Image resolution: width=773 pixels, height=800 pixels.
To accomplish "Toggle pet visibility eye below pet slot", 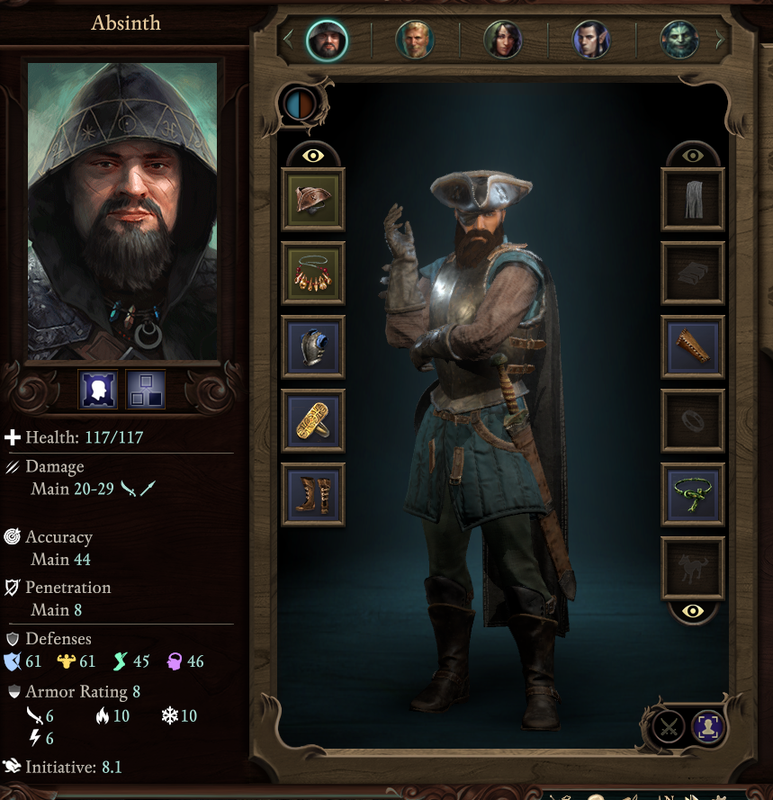I will click(692, 611).
